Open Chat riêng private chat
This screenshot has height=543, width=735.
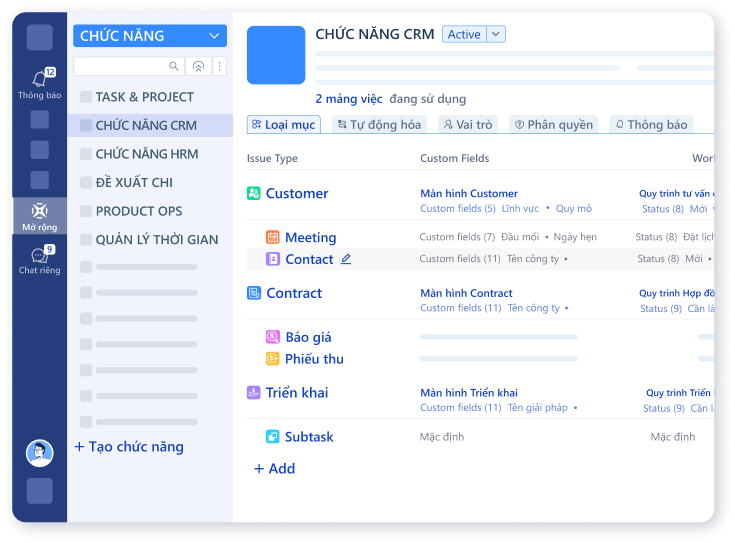tap(39, 256)
